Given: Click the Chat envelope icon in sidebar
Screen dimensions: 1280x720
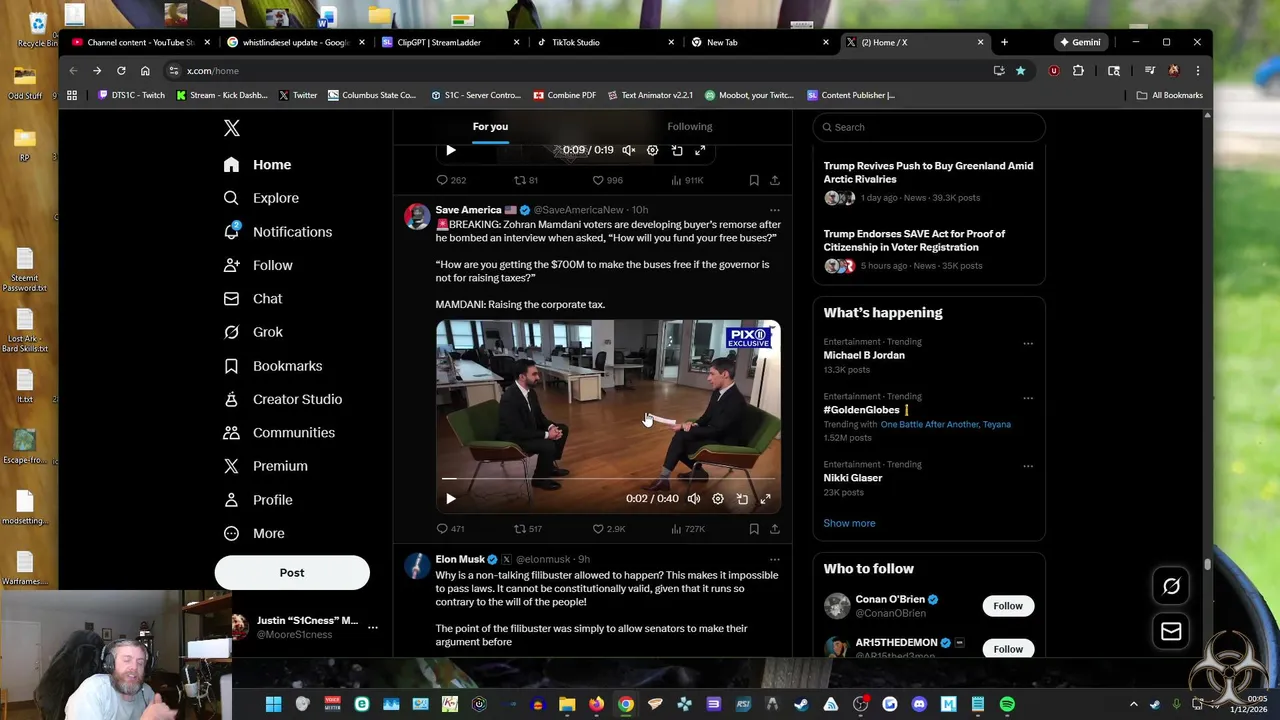Looking at the screenshot, I should pyautogui.click(x=232, y=299).
